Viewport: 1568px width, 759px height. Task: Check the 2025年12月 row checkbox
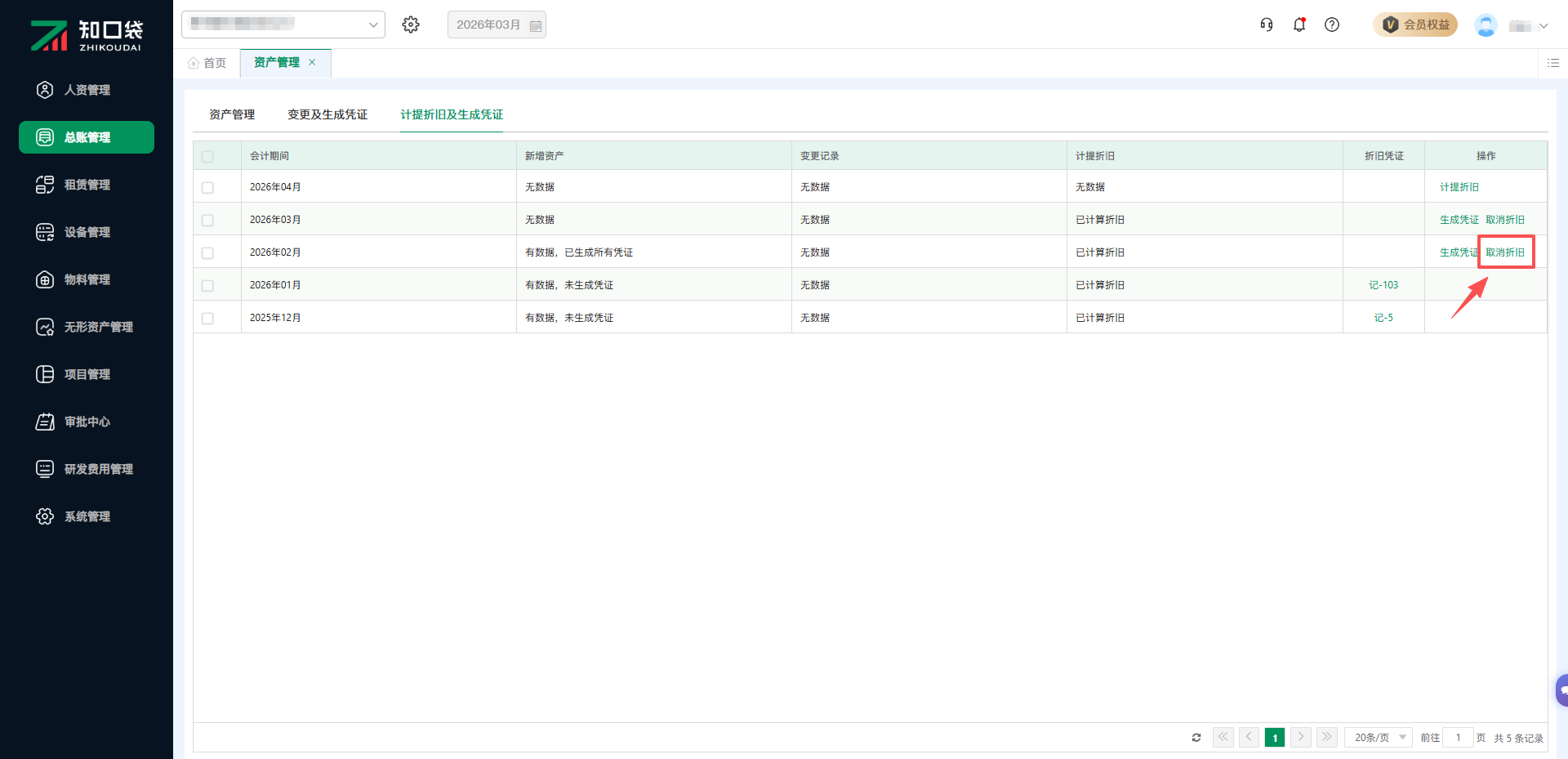pos(207,319)
